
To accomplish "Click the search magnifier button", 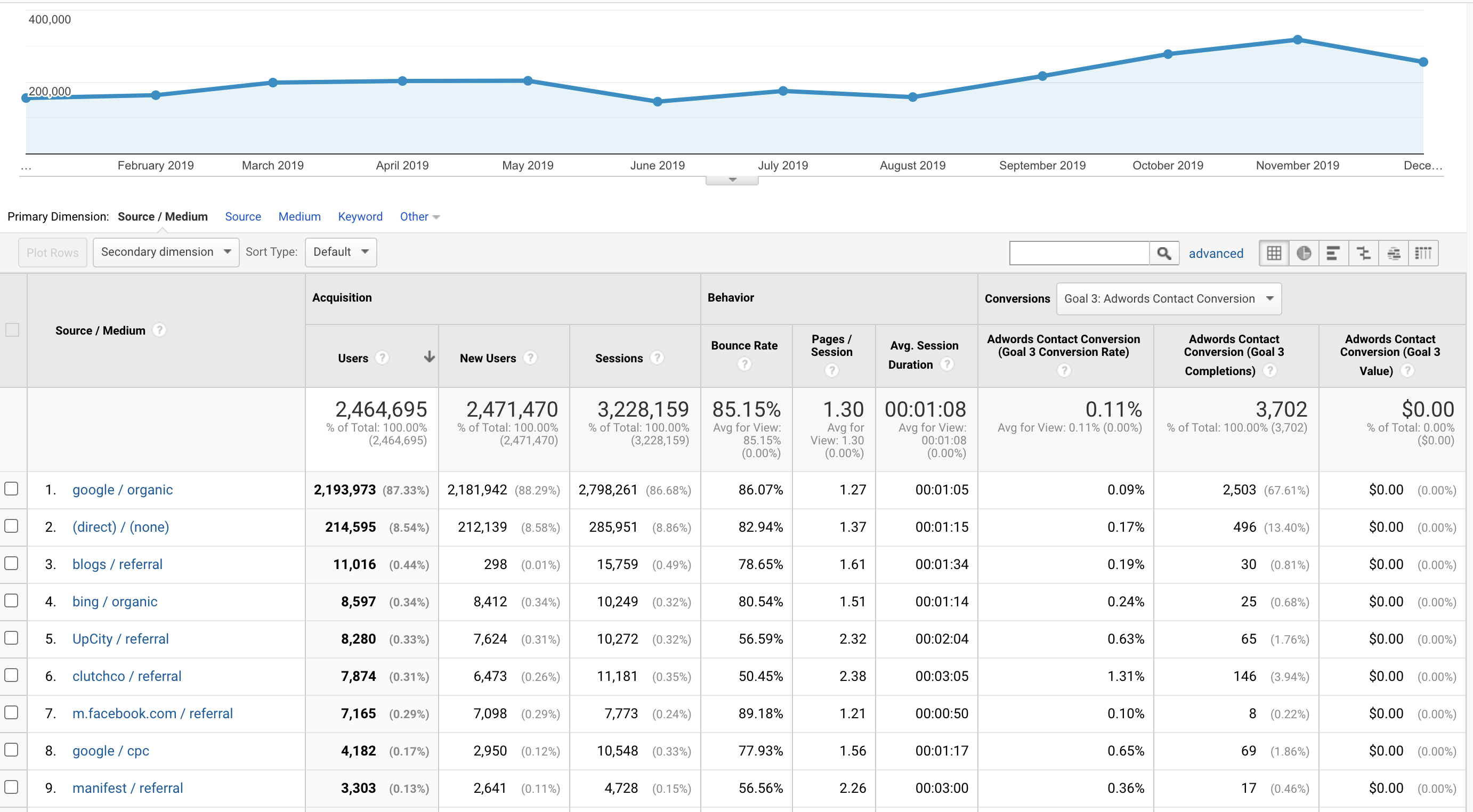I will pyautogui.click(x=1164, y=253).
